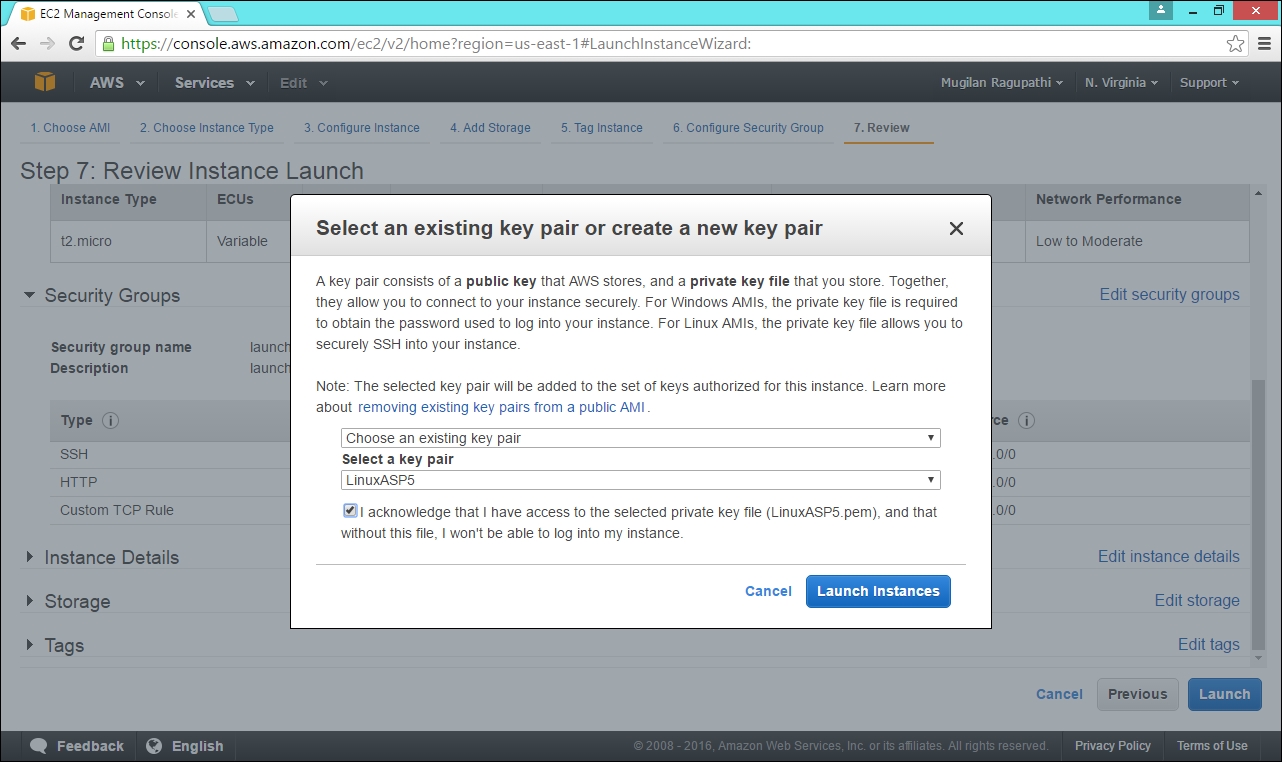Screen dimensions: 1282x762
Task: Click the Low to Moderate network cell
Action: [1137, 241]
